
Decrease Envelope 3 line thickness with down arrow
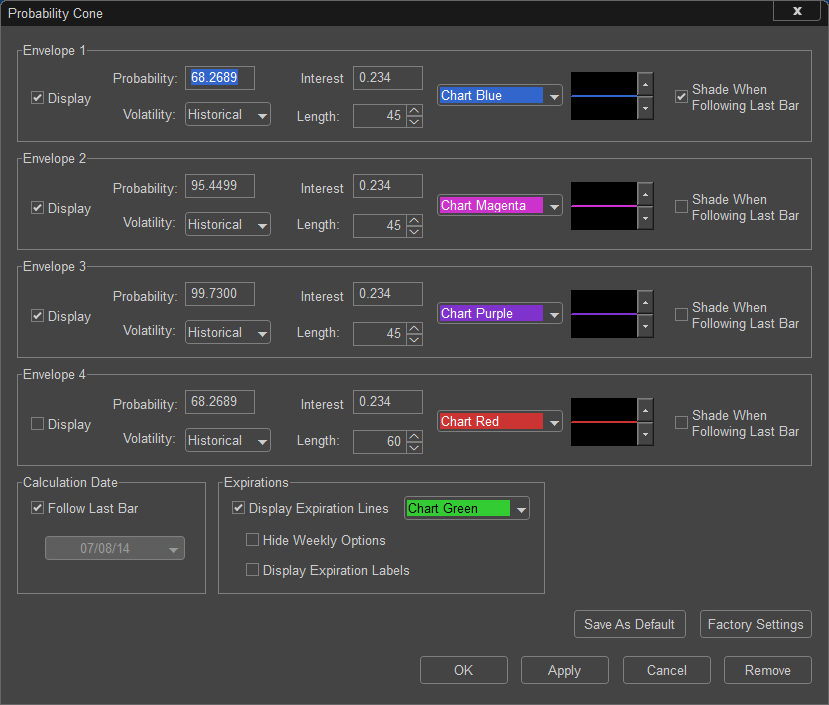click(x=645, y=326)
